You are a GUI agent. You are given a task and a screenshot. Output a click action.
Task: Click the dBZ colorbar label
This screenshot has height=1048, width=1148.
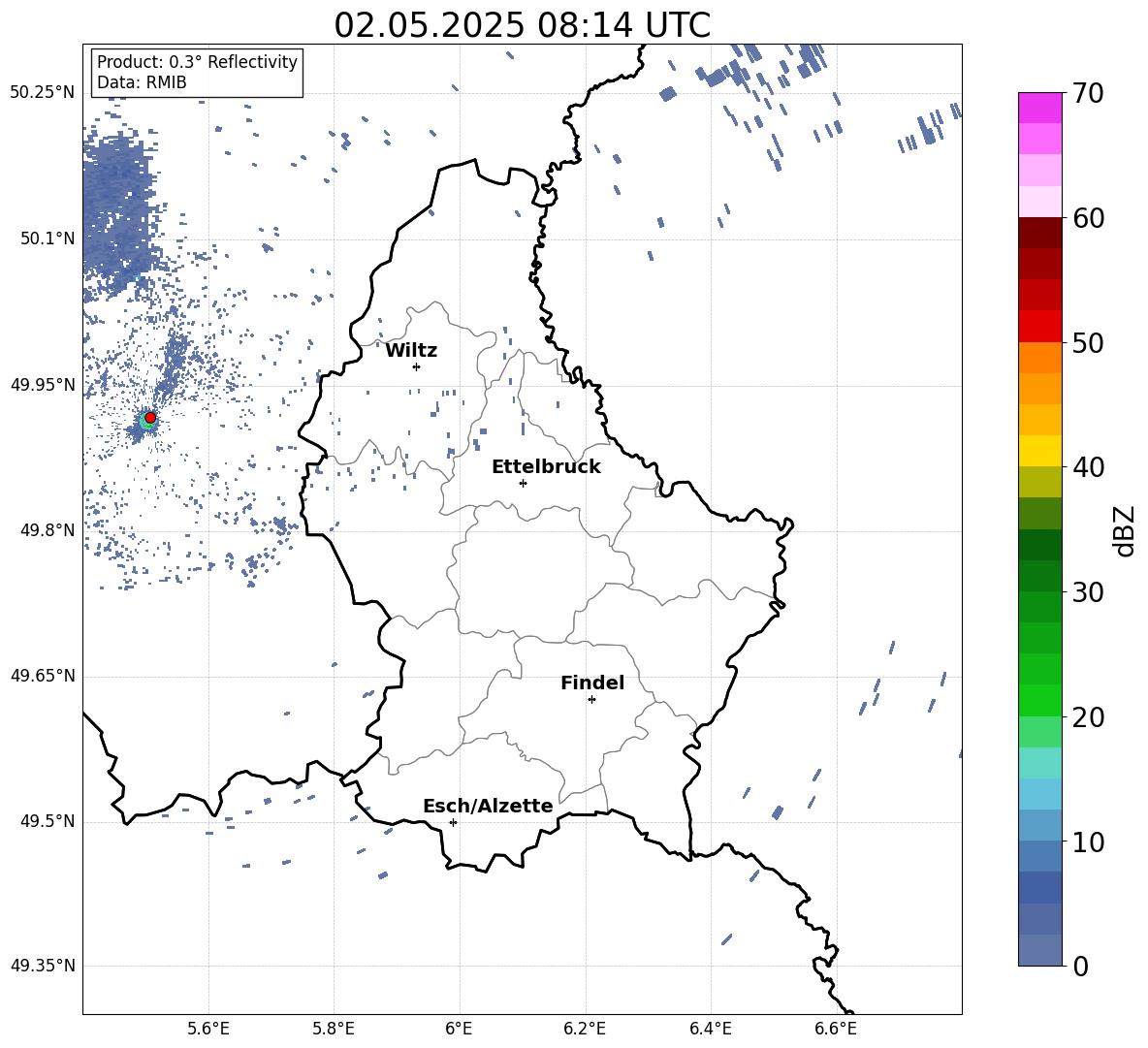(1124, 530)
